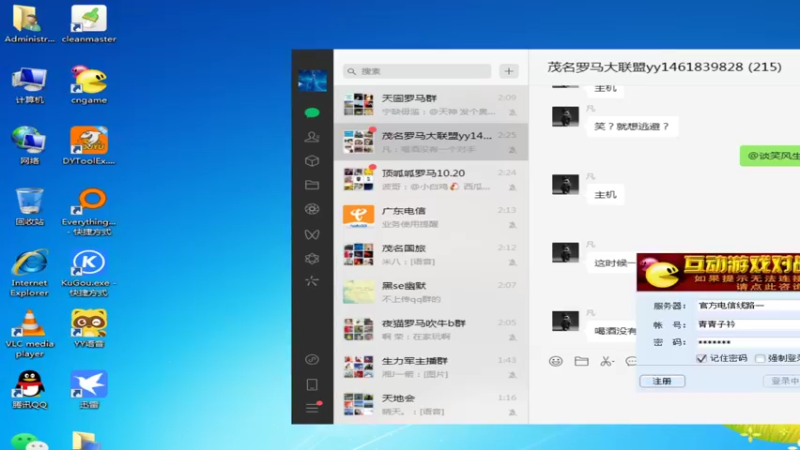
Task: Select the VLC media player desktop icon
Action: coord(29,334)
